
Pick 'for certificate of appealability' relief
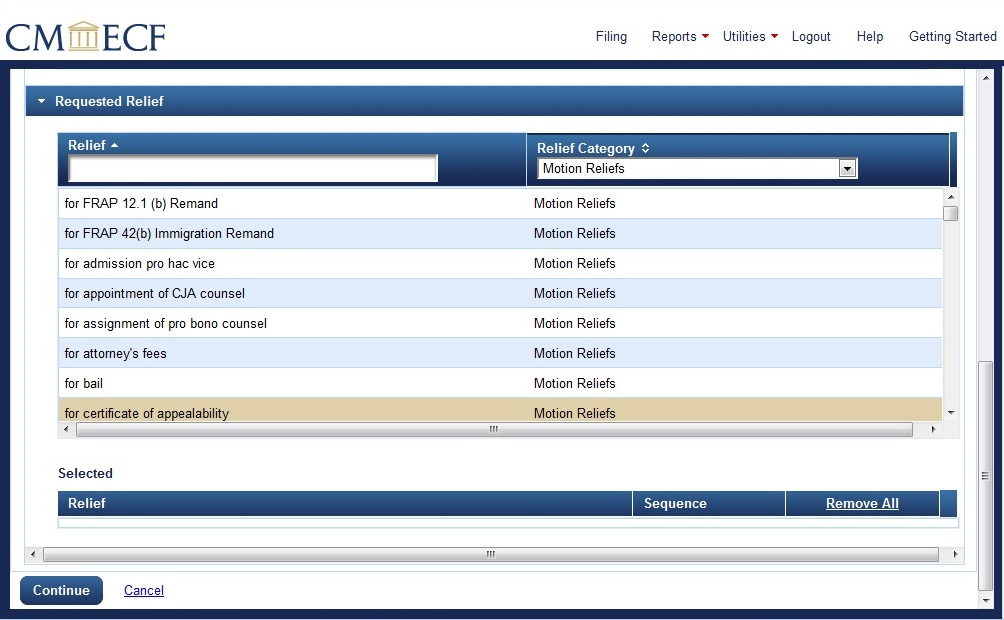click(146, 413)
